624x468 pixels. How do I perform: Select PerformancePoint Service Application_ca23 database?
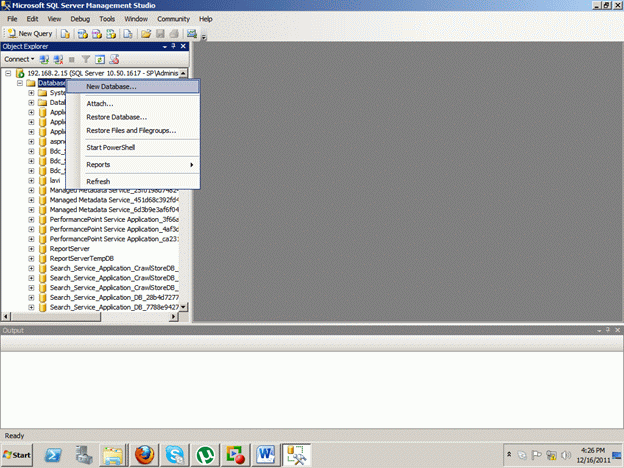point(114,239)
